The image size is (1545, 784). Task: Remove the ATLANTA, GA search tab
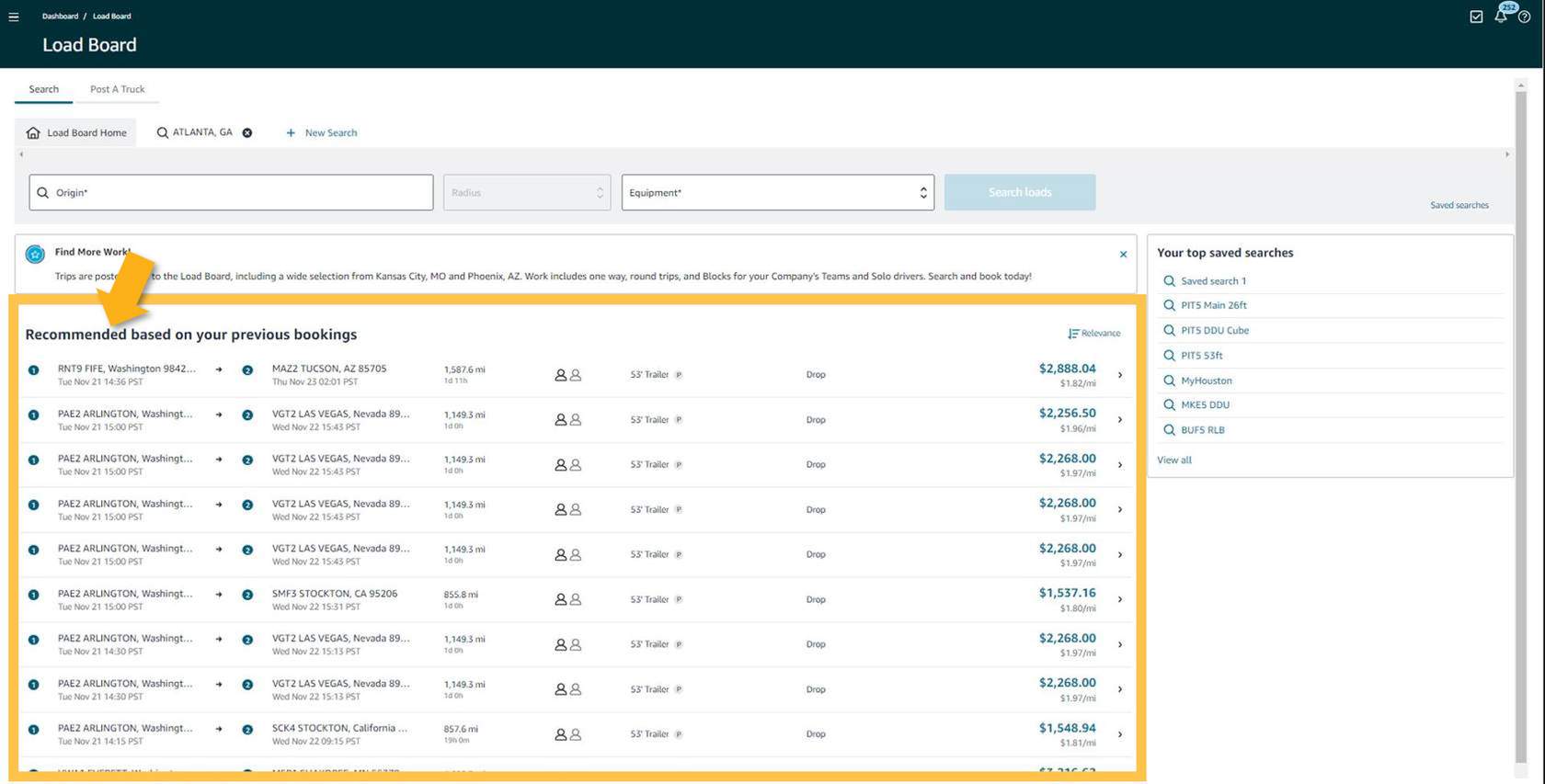click(x=247, y=133)
